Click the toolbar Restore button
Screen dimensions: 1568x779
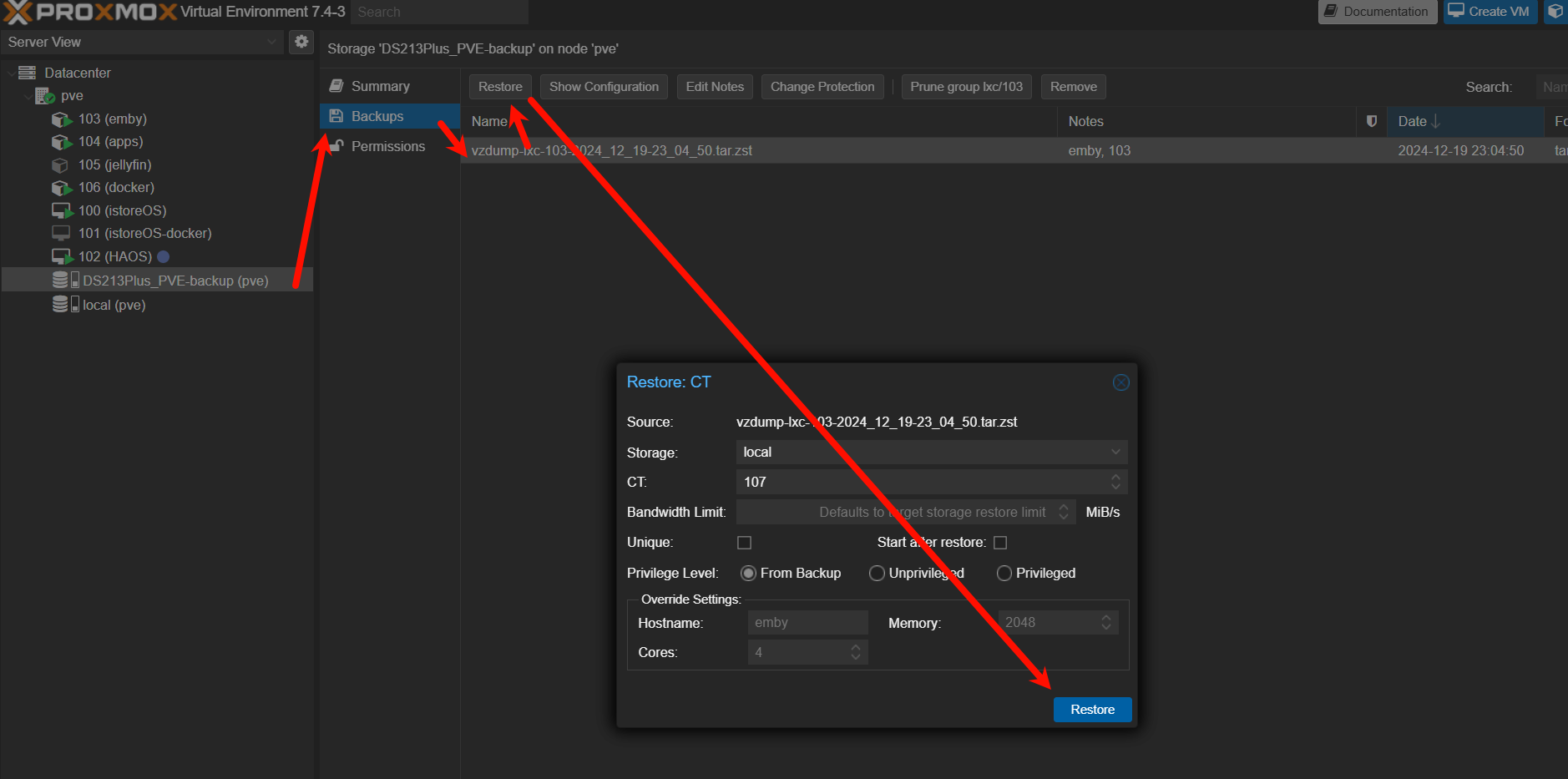click(x=500, y=87)
